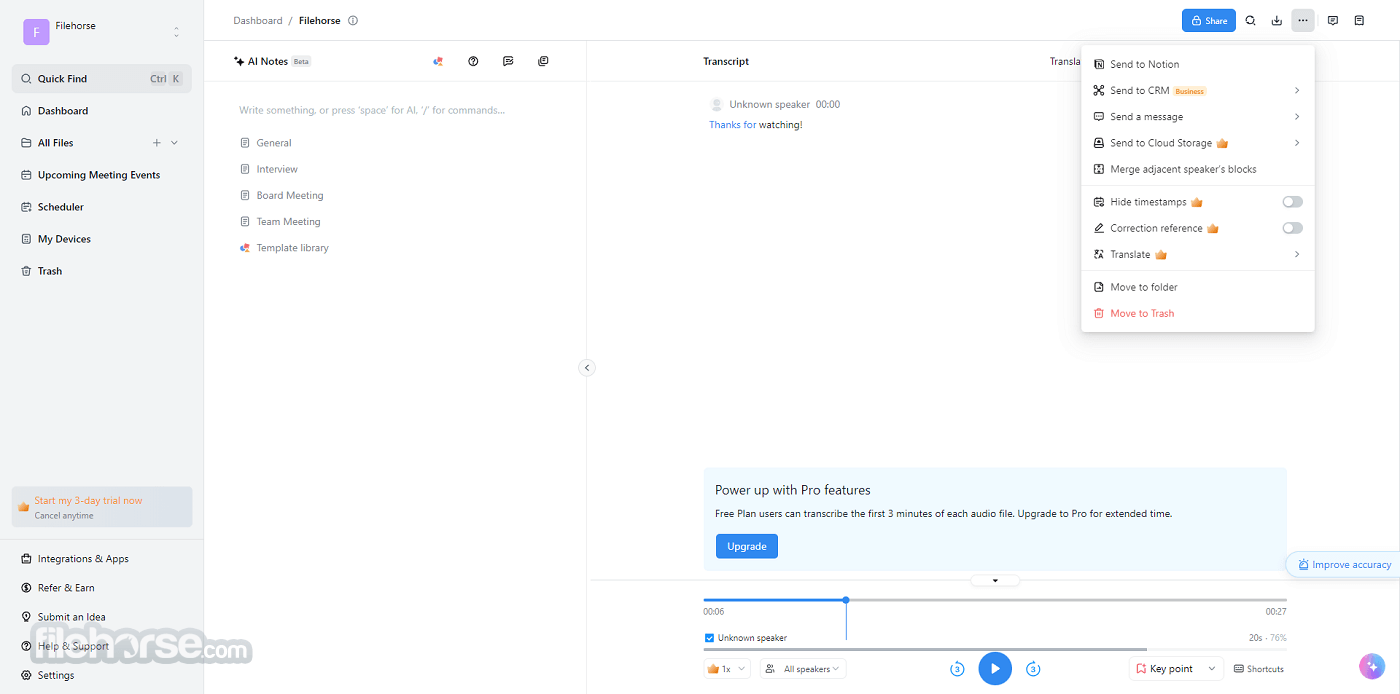Collapse the player with the down-arrow handle
This screenshot has width=1400, height=694.
[995, 580]
